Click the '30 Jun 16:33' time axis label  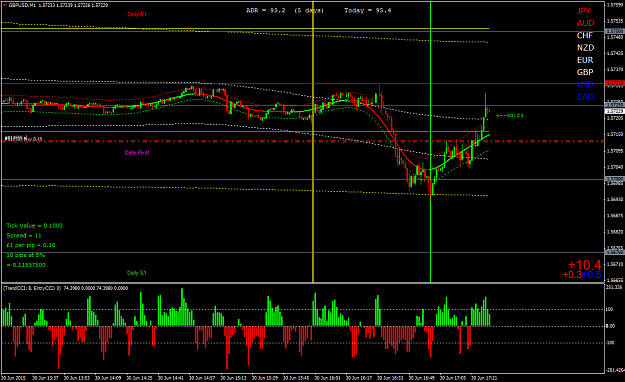click(390, 378)
